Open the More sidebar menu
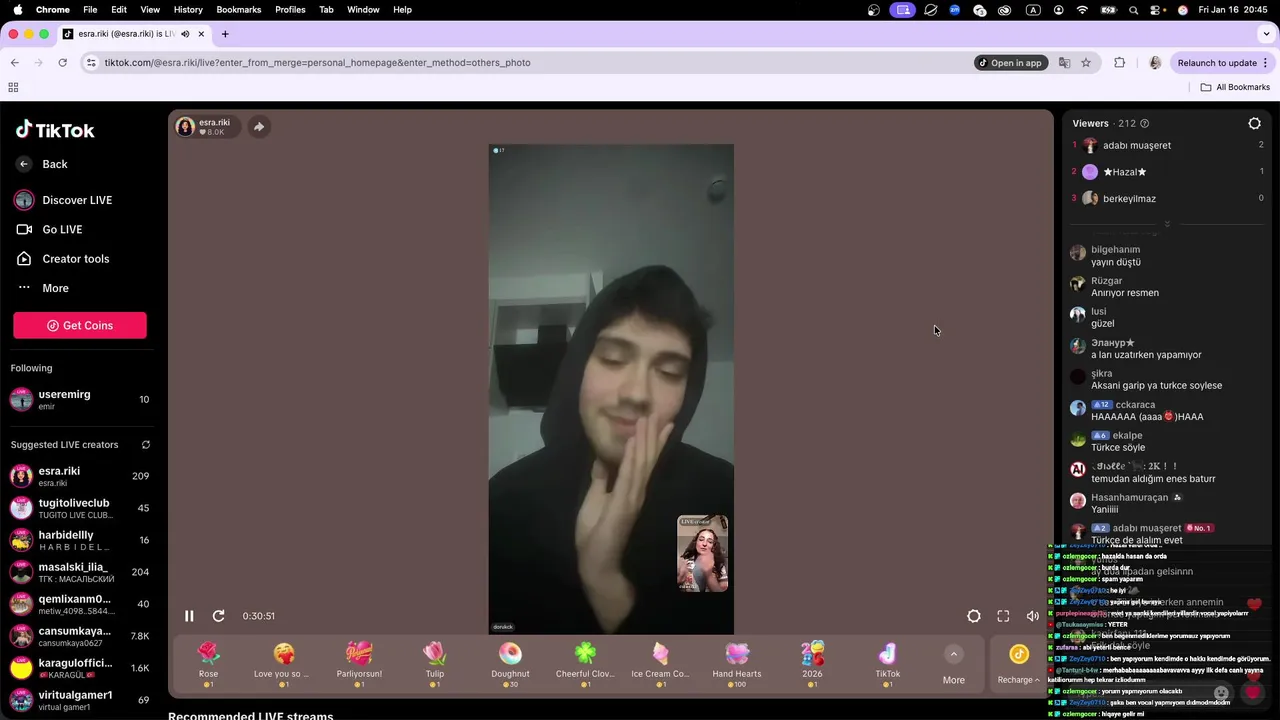Viewport: 1280px width, 720px height. [43, 288]
